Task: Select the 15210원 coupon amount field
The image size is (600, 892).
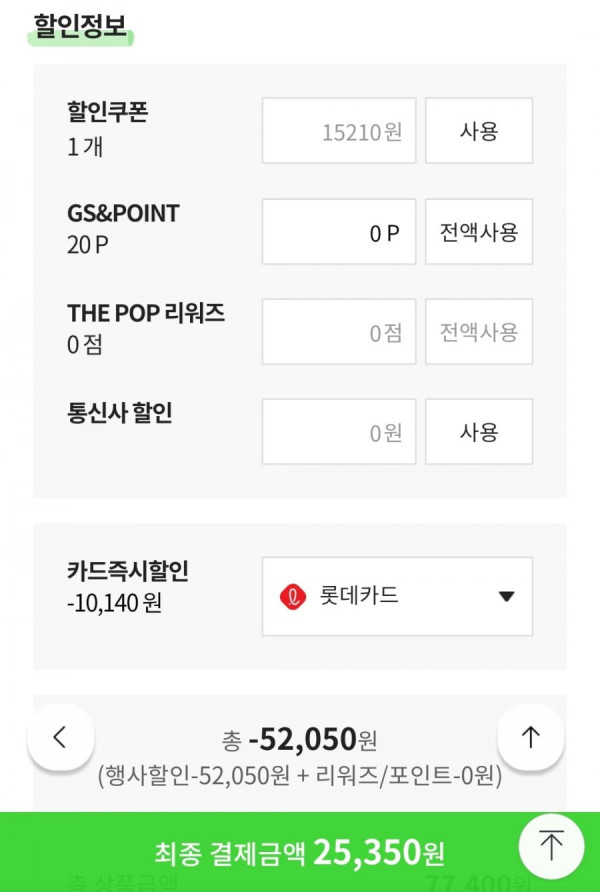Action: (339, 130)
